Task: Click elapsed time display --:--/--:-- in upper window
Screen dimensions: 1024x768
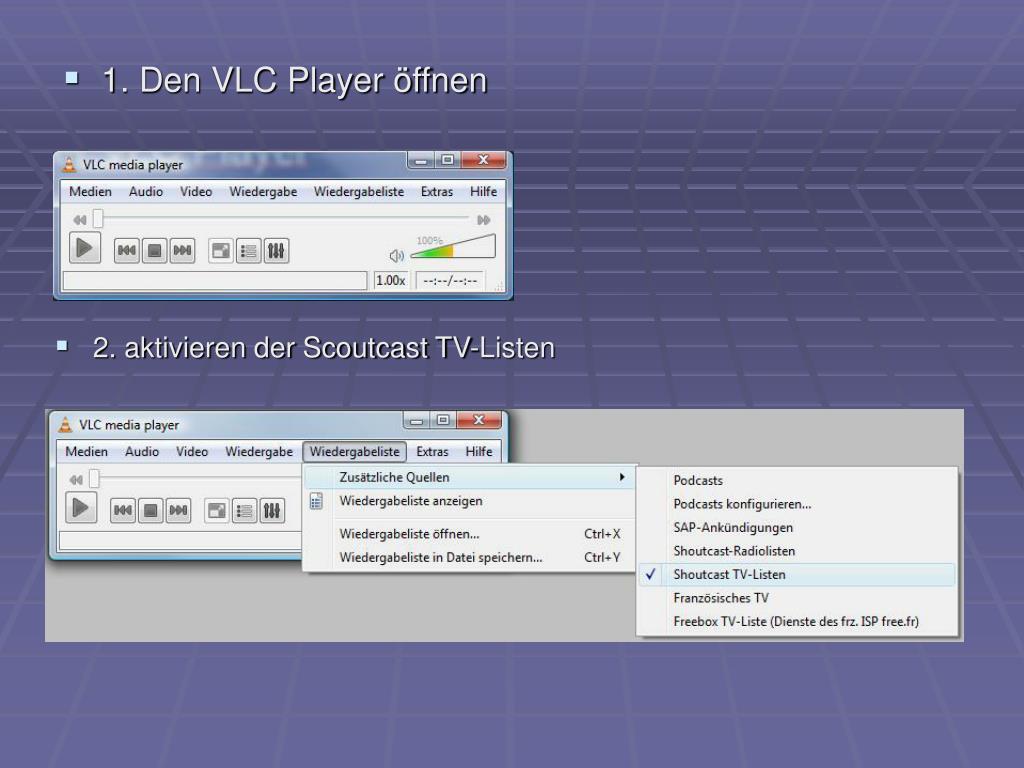Action: click(x=450, y=281)
